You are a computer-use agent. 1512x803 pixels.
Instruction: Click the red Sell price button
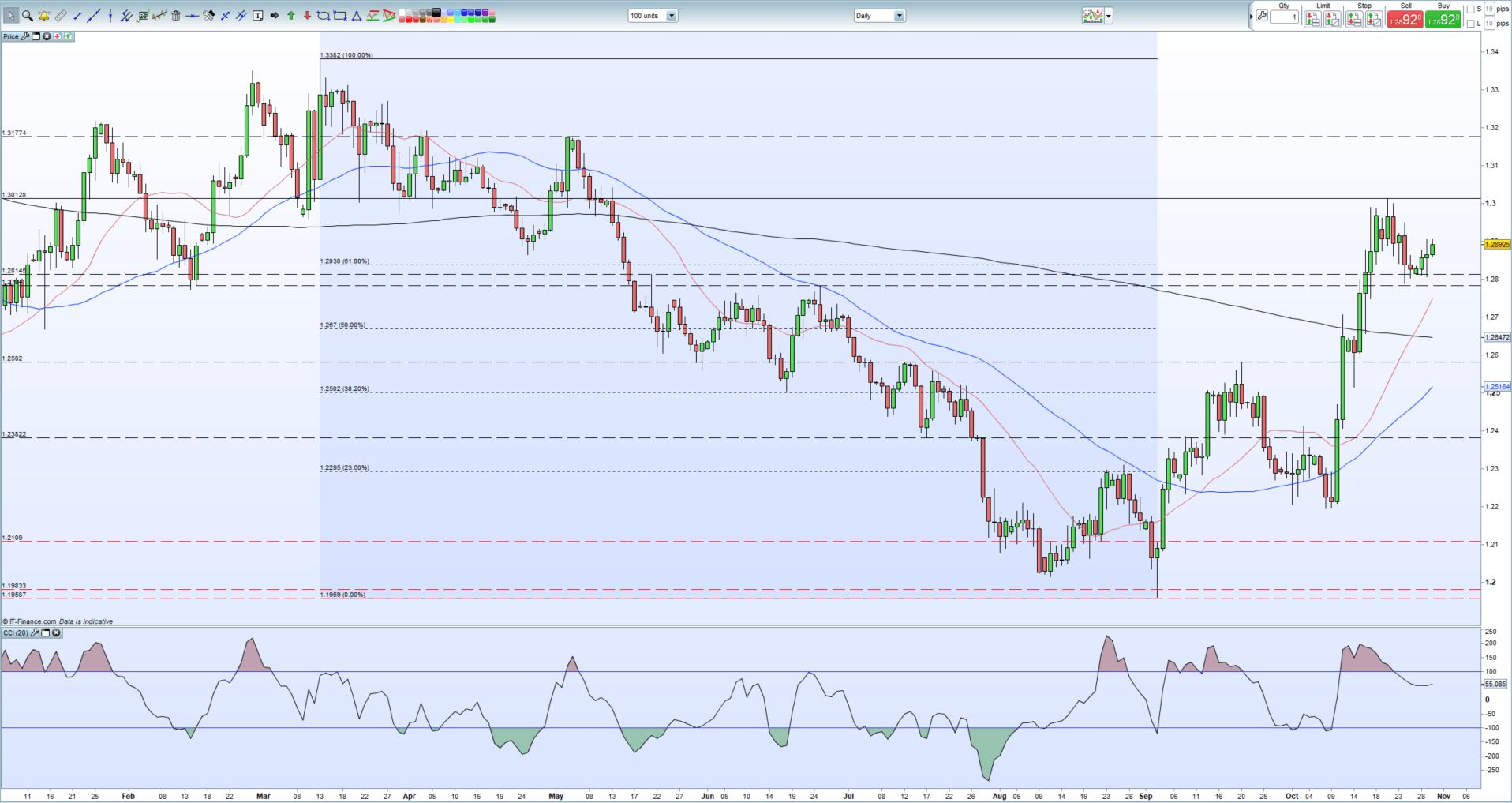pyautogui.click(x=1405, y=21)
